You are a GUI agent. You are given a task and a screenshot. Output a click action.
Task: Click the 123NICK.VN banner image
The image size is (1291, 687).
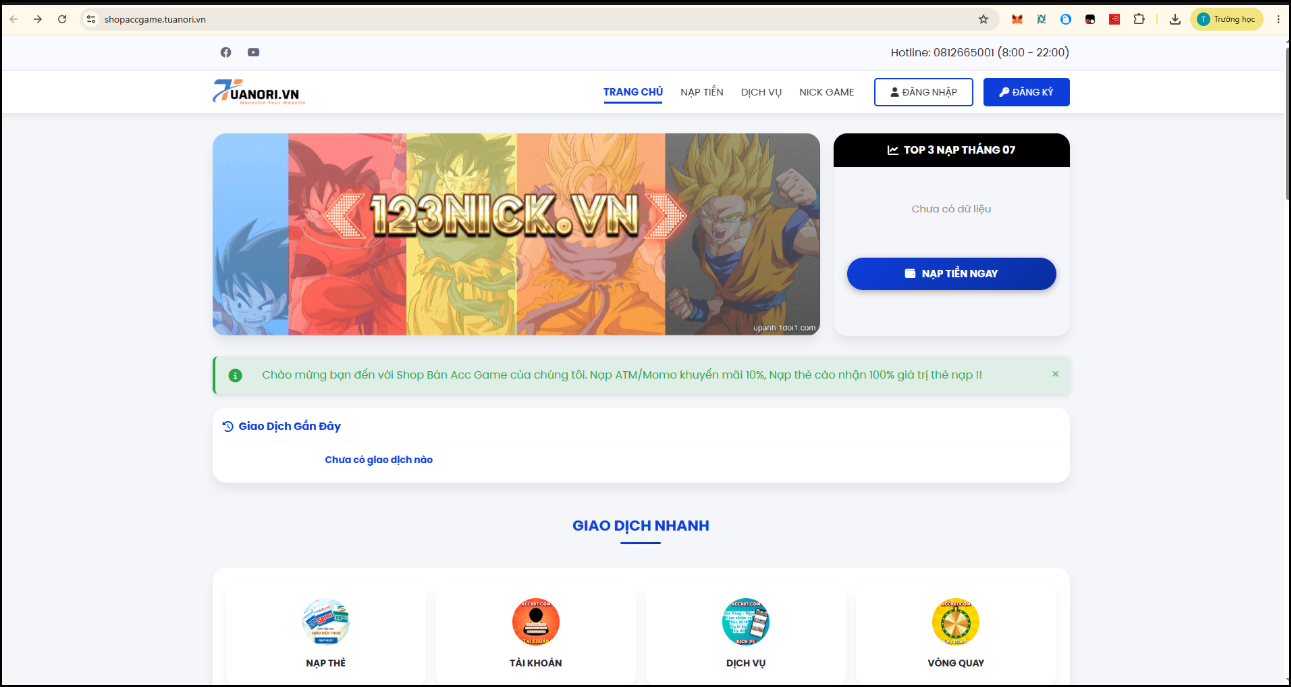pyautogui.click(x=516, y=234)
